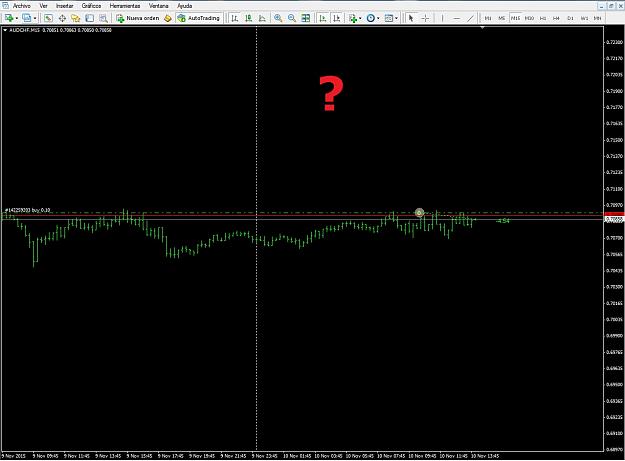
Task: Select the crosshair tool
Action: tap(425, 18)
